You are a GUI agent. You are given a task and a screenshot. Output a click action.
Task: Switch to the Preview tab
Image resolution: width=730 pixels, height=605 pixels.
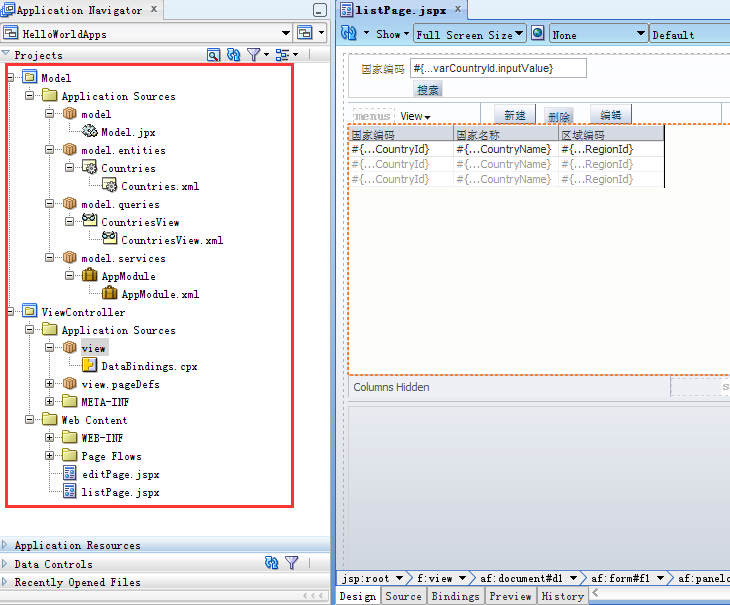pos(510,596)
